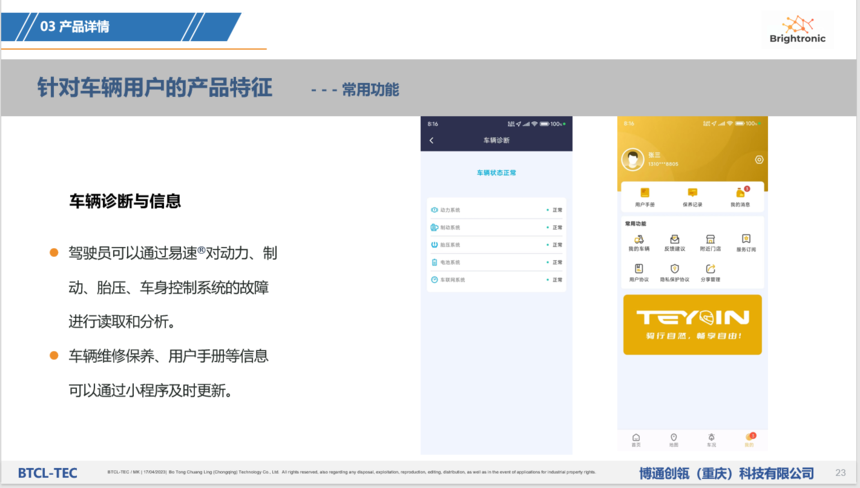Click the 03 产品详情 section banner
Screen dimensions: 860x488
click(x=121, y=26)
